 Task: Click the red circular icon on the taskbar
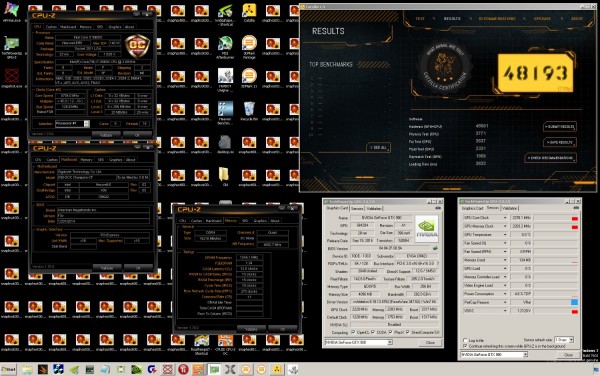coord(183,369)
